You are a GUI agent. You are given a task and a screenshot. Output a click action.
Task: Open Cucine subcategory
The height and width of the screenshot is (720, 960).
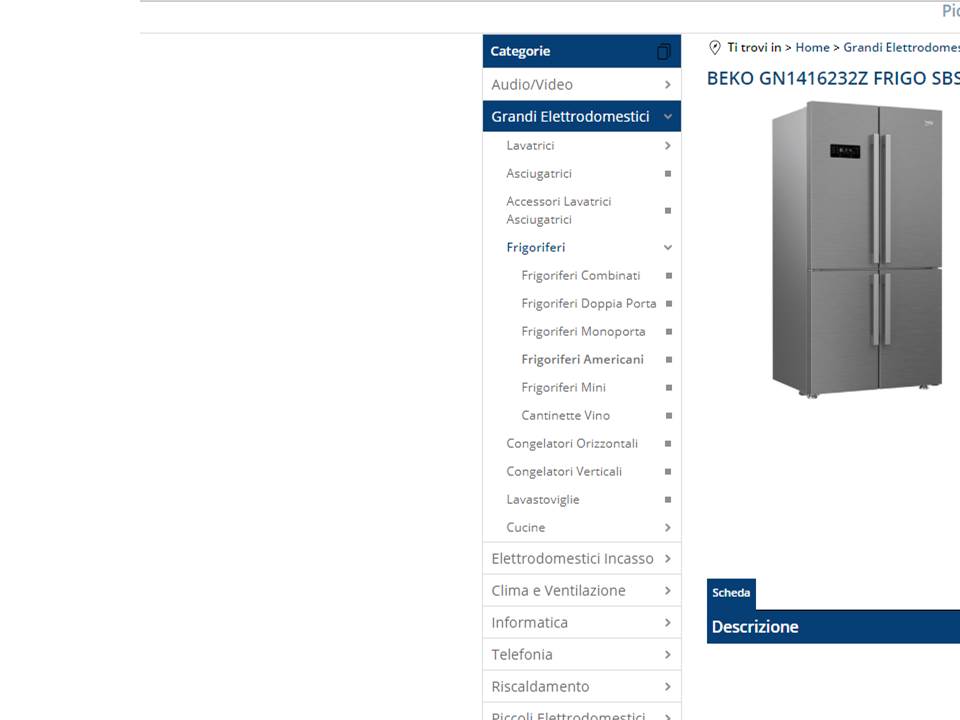(x=526, y=528)
